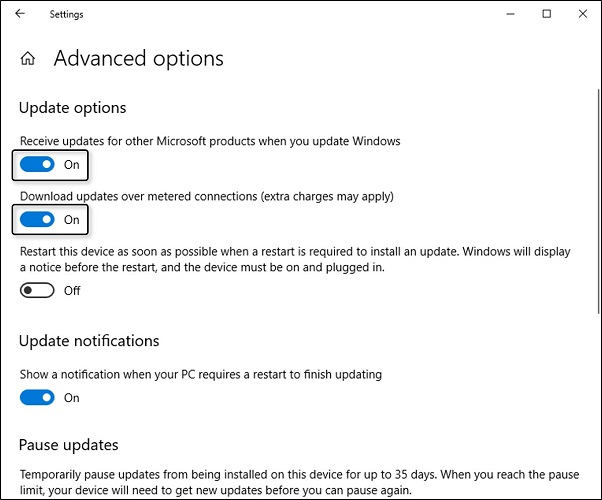This screenshot has height=500, width=602.
Task: Click the Update options section heading
Action: [x=73, y=108]
